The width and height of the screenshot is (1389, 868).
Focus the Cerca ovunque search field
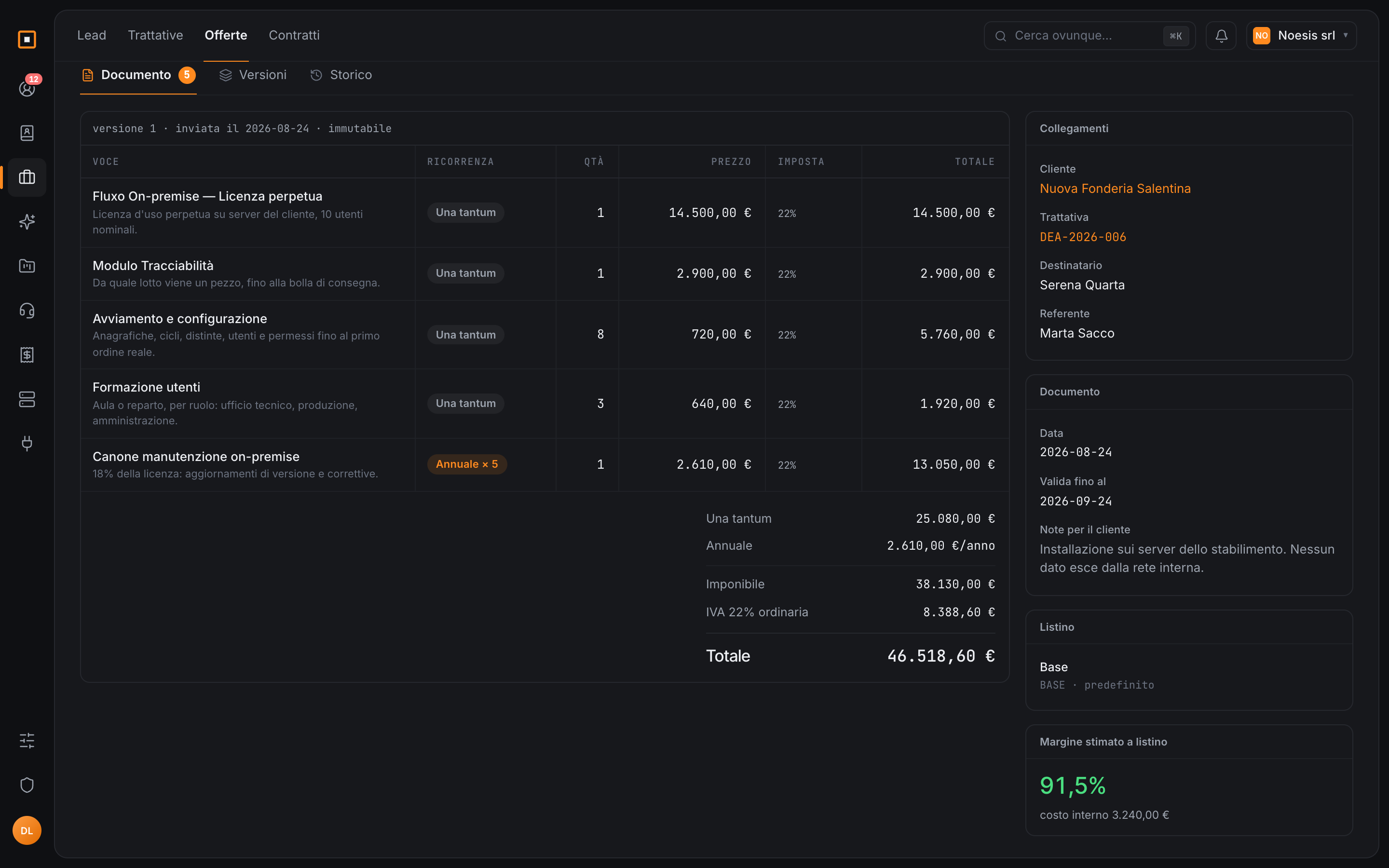(x=1089, y=36)
